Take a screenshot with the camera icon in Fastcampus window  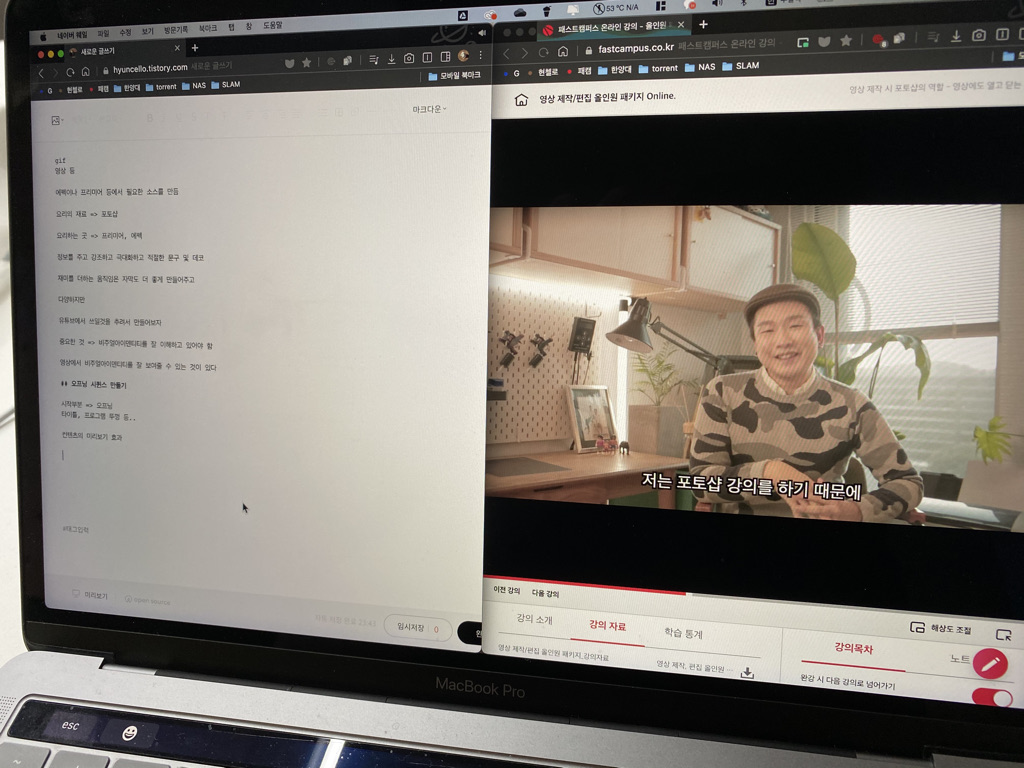coord(978,35)
